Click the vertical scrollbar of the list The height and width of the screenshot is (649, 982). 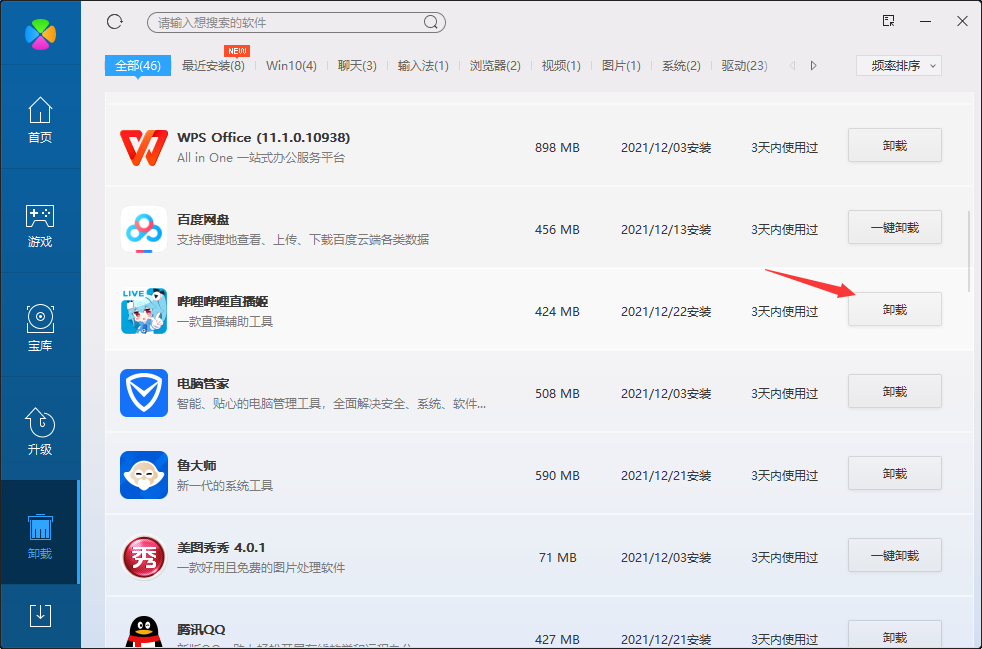pyautogui.click(x=969, y=251)
